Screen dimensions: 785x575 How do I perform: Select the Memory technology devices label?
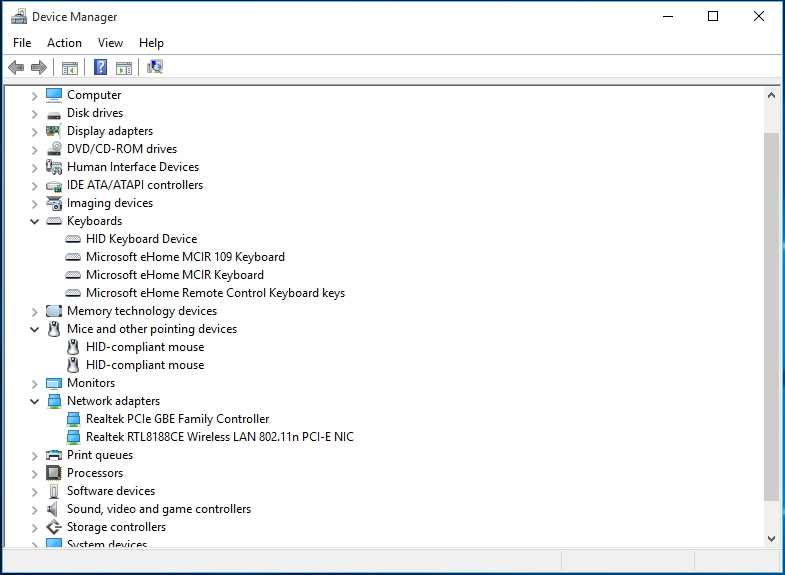tap(142, 311)
